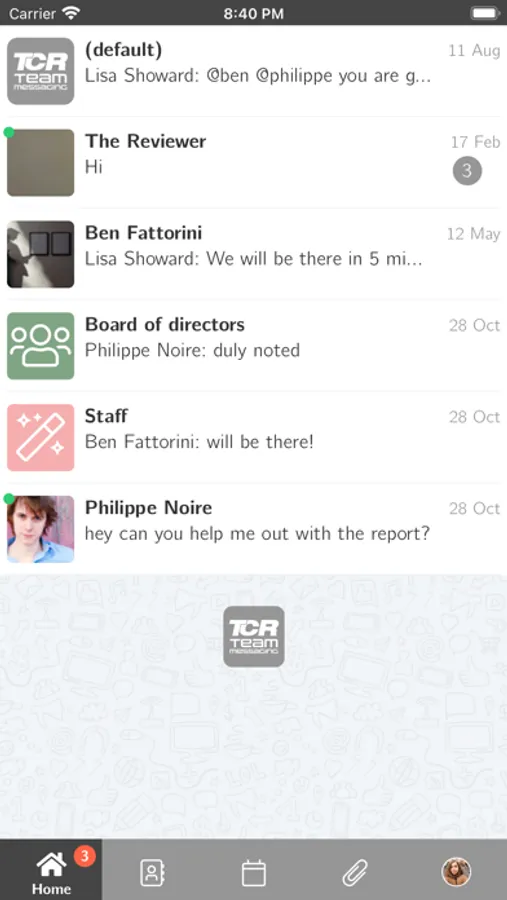Open The Reviewer conversation
Viewport: 507px width, 900px height.
(x=253, y=162)
